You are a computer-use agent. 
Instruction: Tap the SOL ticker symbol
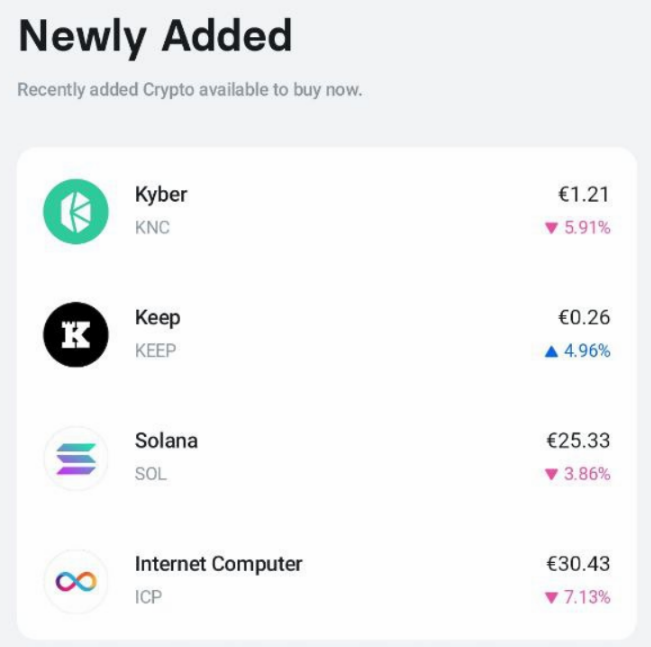tap(150, 474)
